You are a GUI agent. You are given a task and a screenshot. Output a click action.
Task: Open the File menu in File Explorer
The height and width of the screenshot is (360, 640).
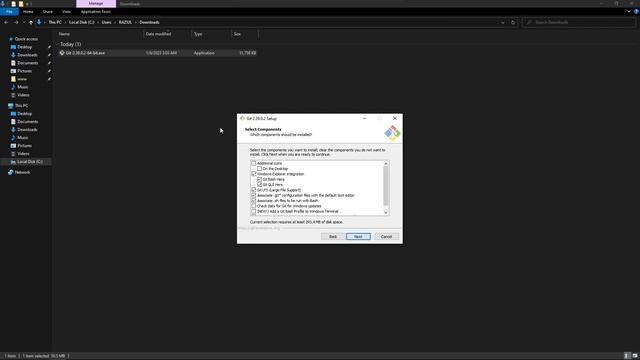pyautogui.click(x=9, y=12)
